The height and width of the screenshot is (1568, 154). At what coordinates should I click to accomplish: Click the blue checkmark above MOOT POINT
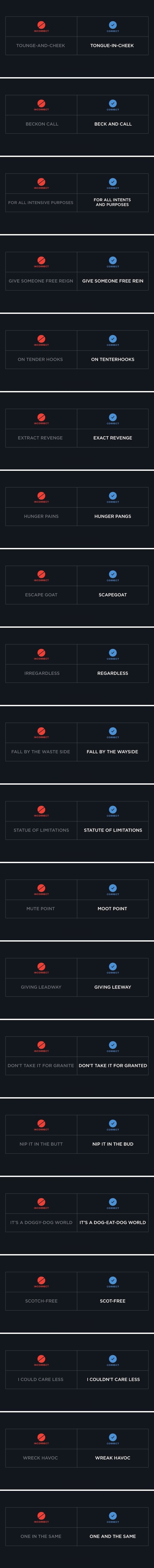click(x=113, y=888)
